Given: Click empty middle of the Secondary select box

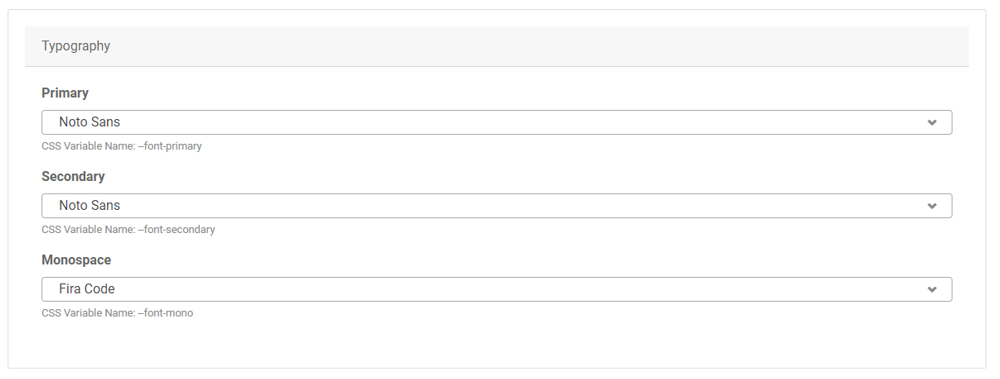Looking at the screenshot, I should coord(510,205).
